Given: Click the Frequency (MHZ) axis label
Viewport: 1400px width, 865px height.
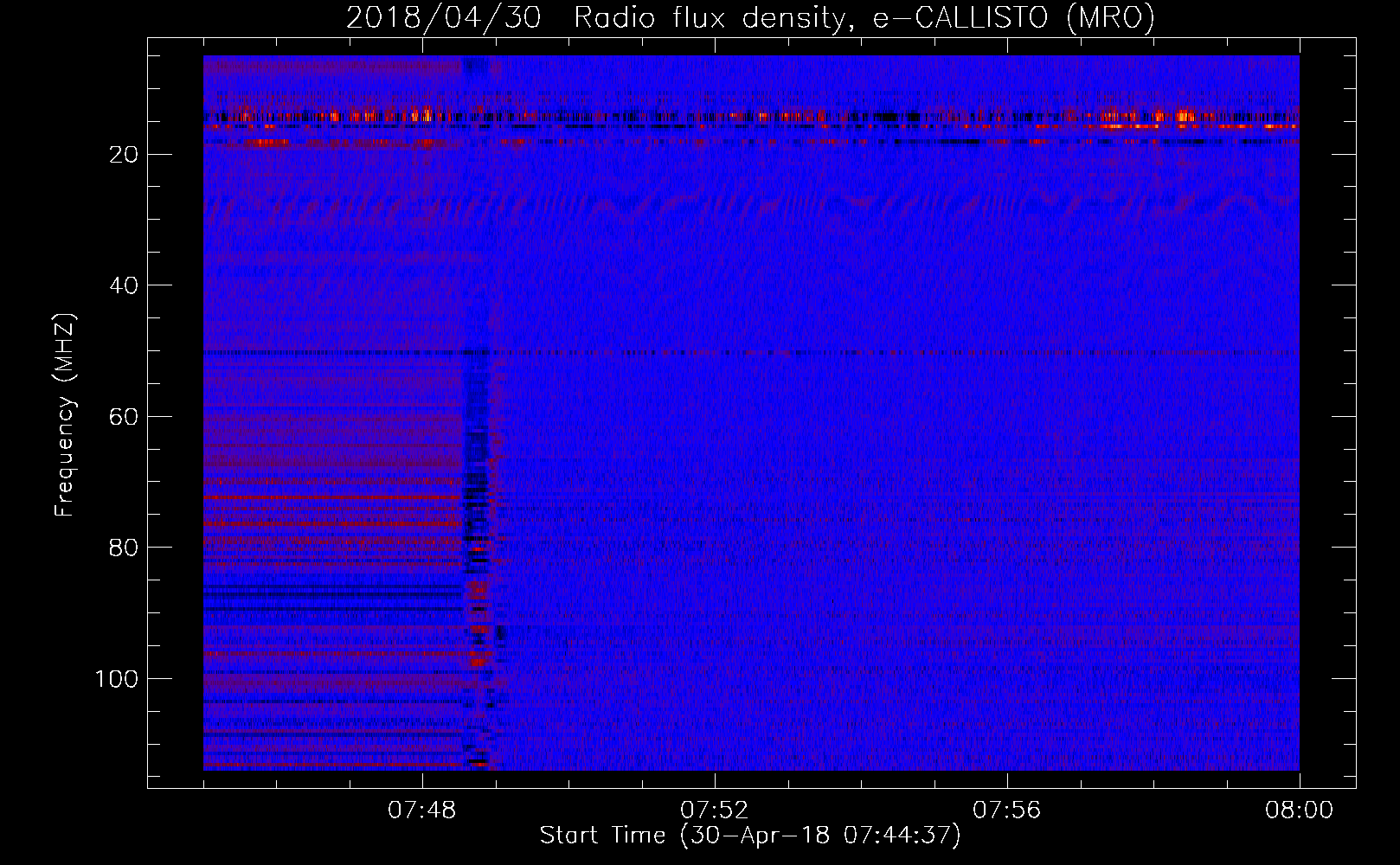Looking at the screenshot, I should (x=65, y=415).
